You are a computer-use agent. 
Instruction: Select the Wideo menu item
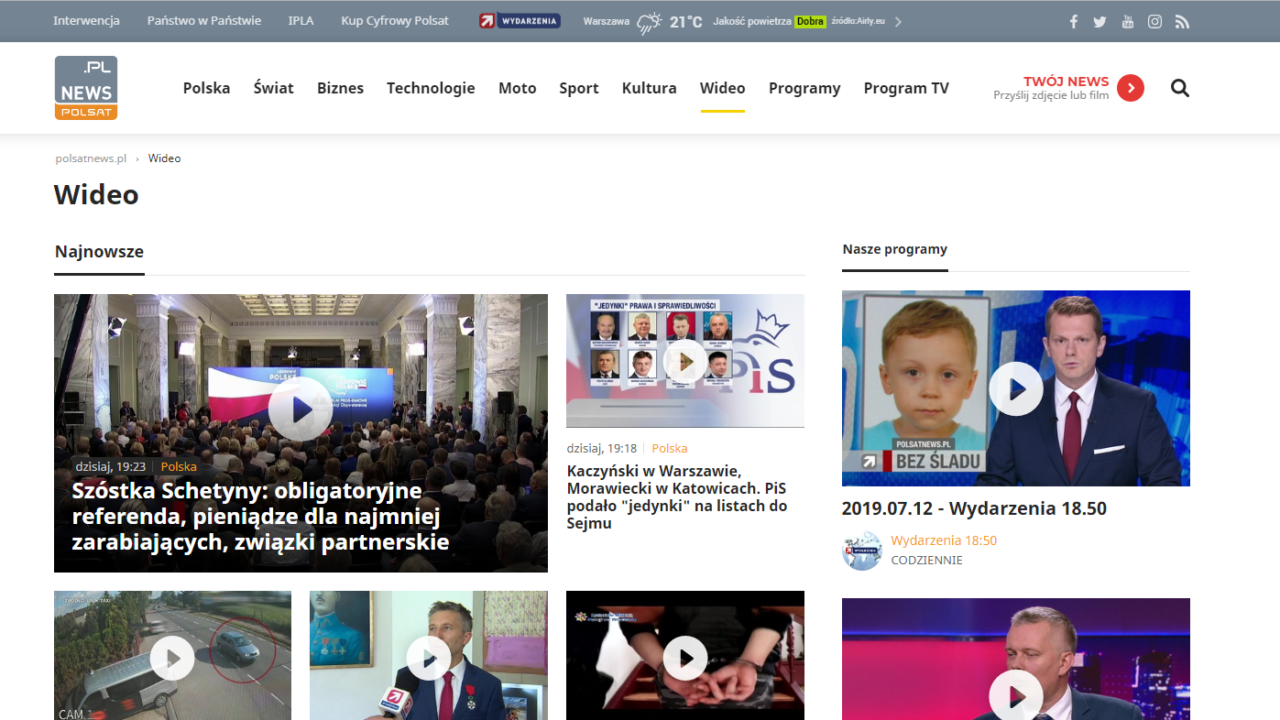click(x=722, y=88)
